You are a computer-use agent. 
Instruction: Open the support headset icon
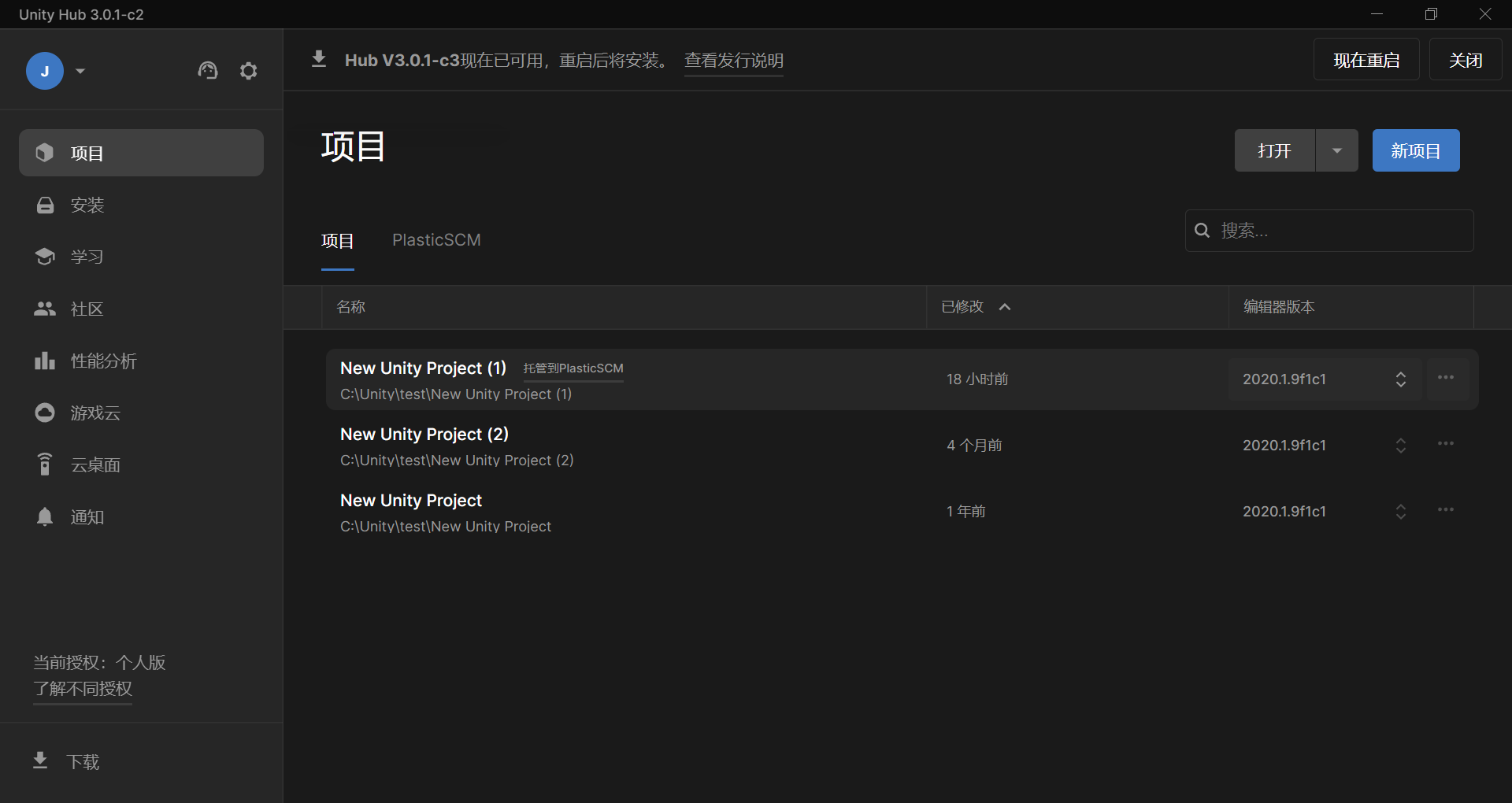click(x=208, y=71)
